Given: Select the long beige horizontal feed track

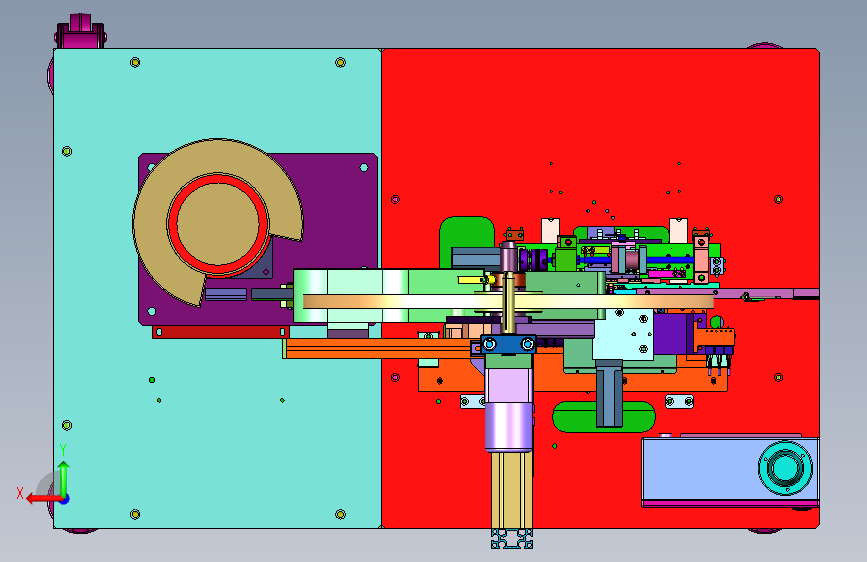Looking at the screenshot, I should [508, 301].
